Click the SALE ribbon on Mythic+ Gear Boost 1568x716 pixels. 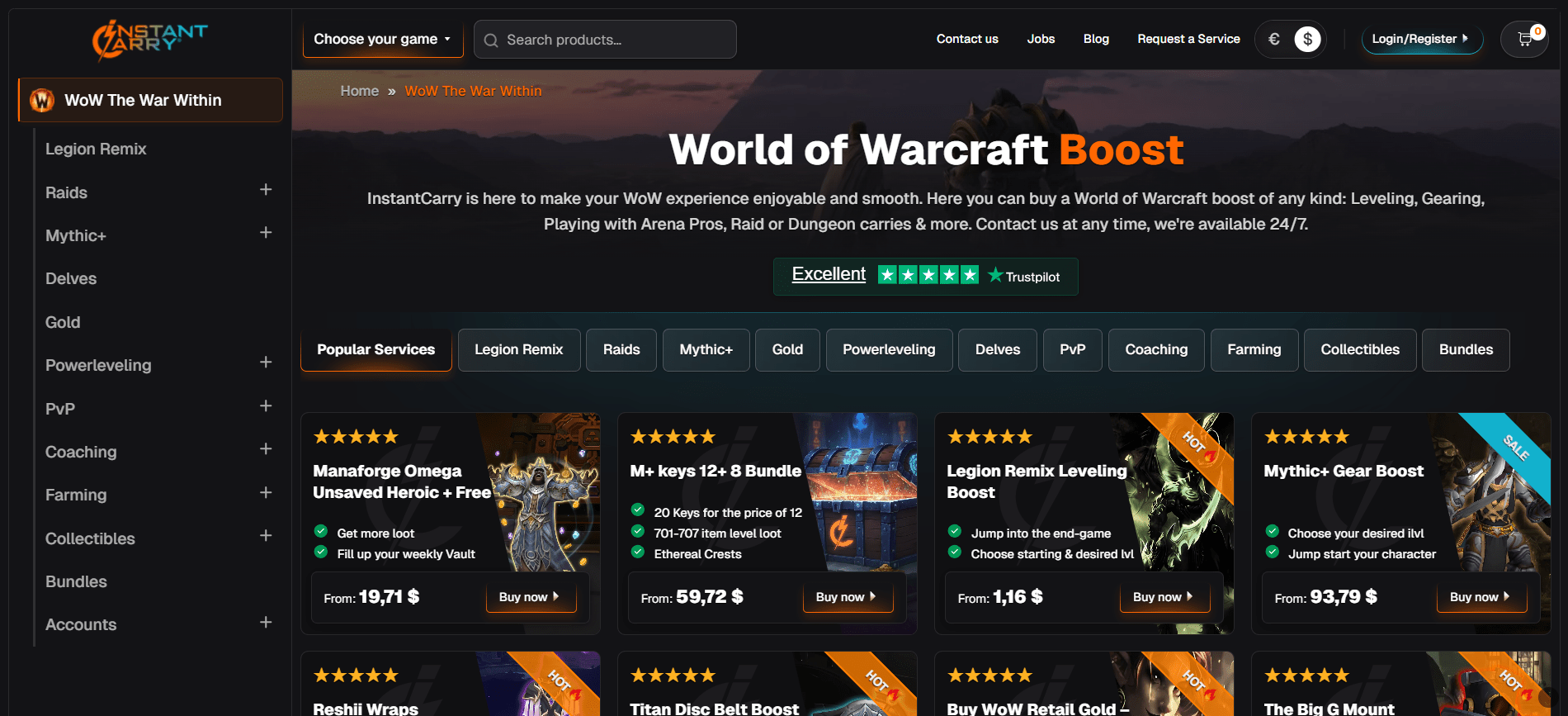pos(1515,448)
